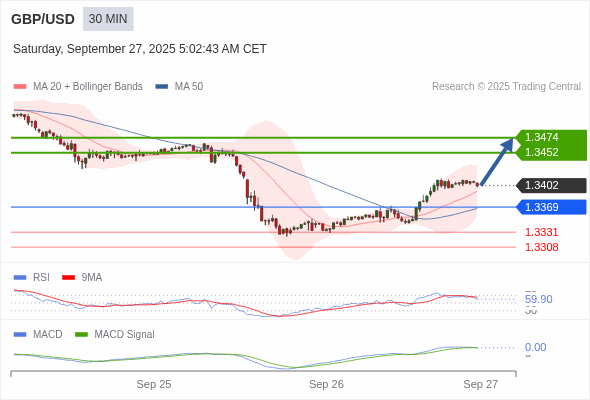The width and height of the screenshot is (590, 400).
Task: Click the MACD Signal legend entry
Action: (115, 335)
